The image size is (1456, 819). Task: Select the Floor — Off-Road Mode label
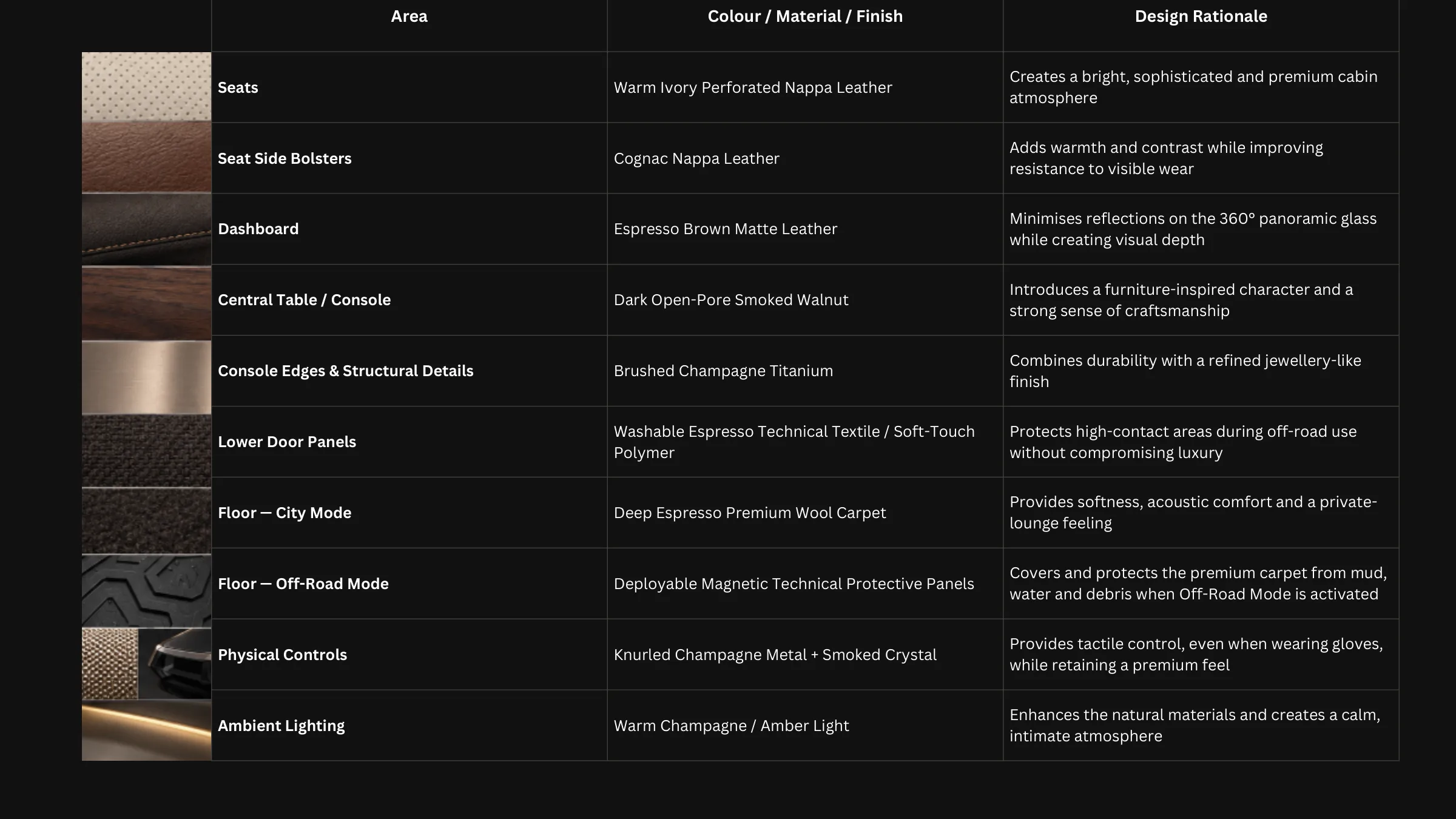click(303, 584)
